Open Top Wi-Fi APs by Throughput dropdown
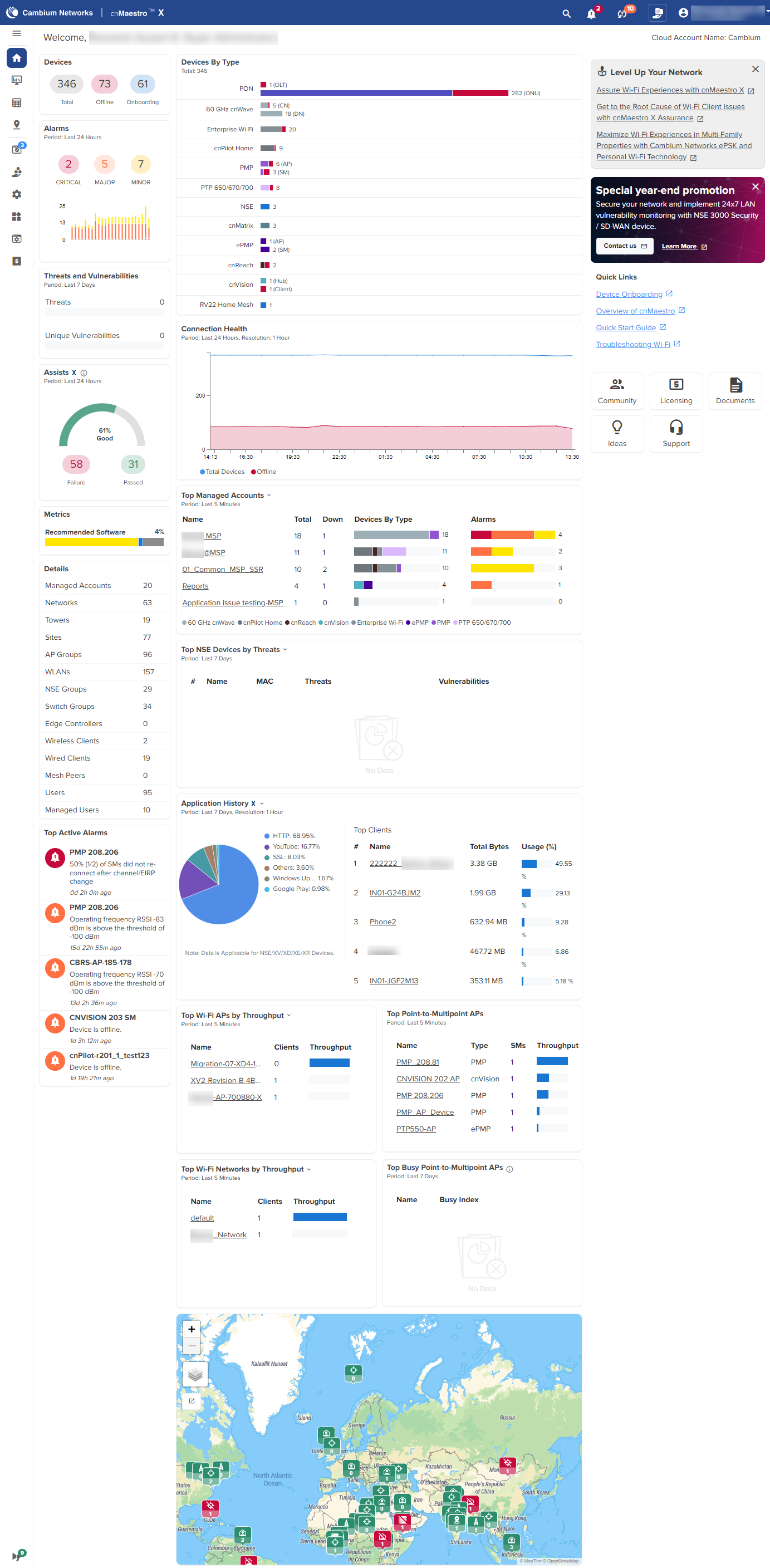Screen dimensions: 770x1568 coord(288,1015)
